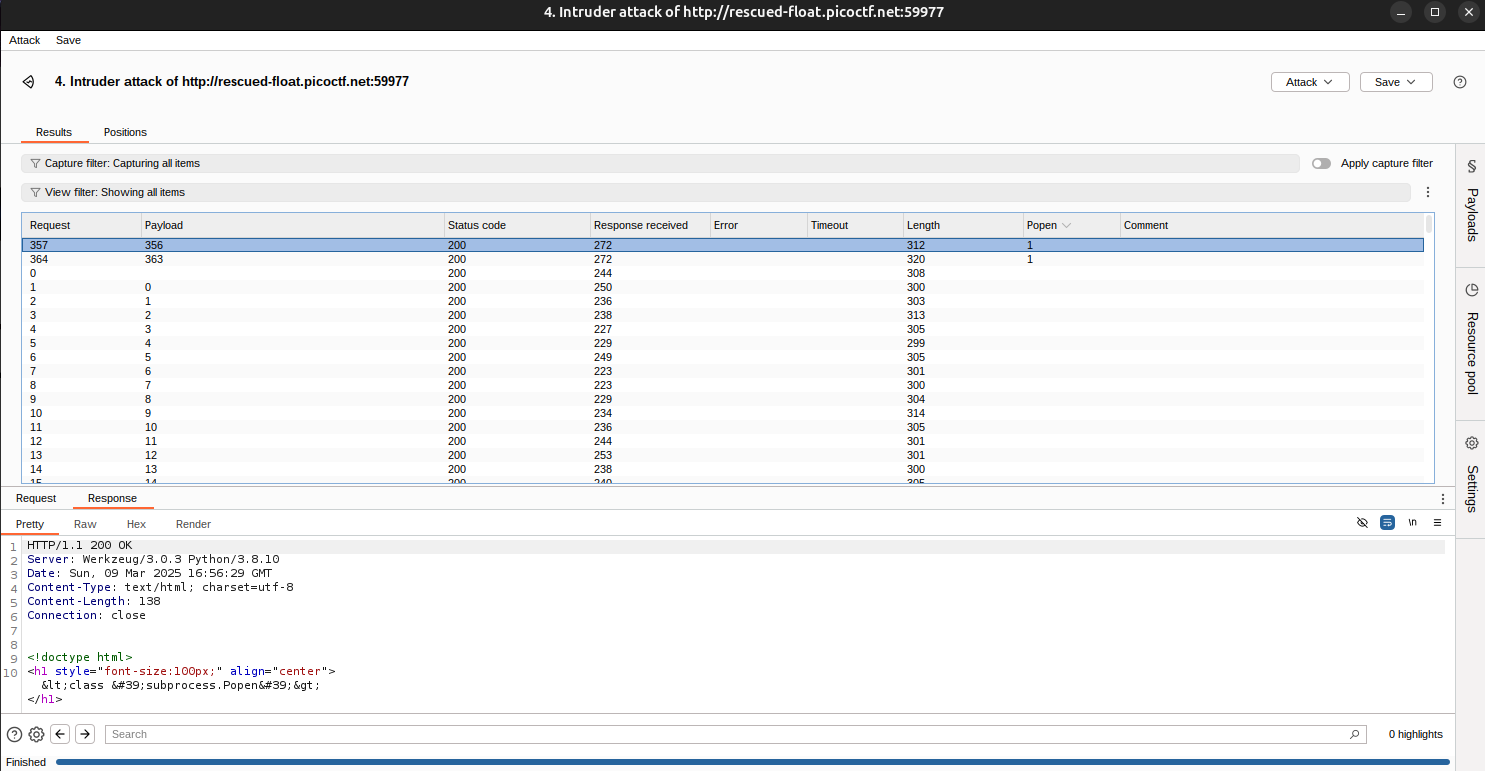
Task: Go to previous search match arrow
Action: tap(61, 734)
